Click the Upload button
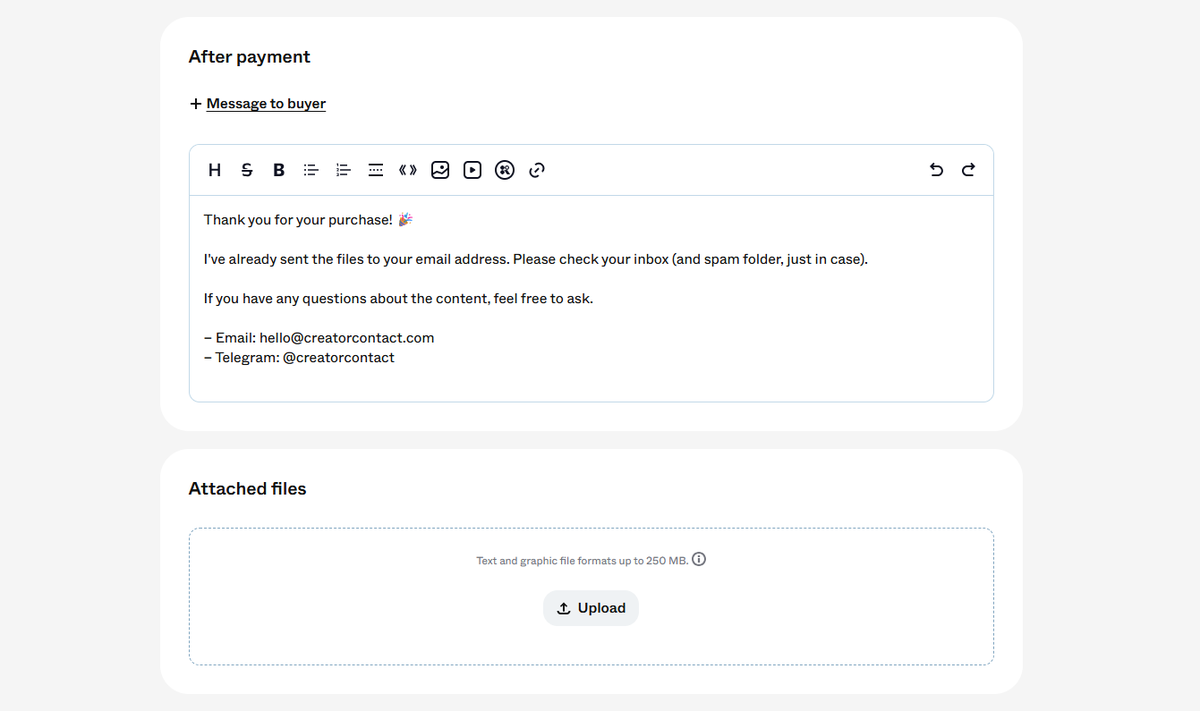This screenshot has height=711, width=1200. click(x=591, y=608)
